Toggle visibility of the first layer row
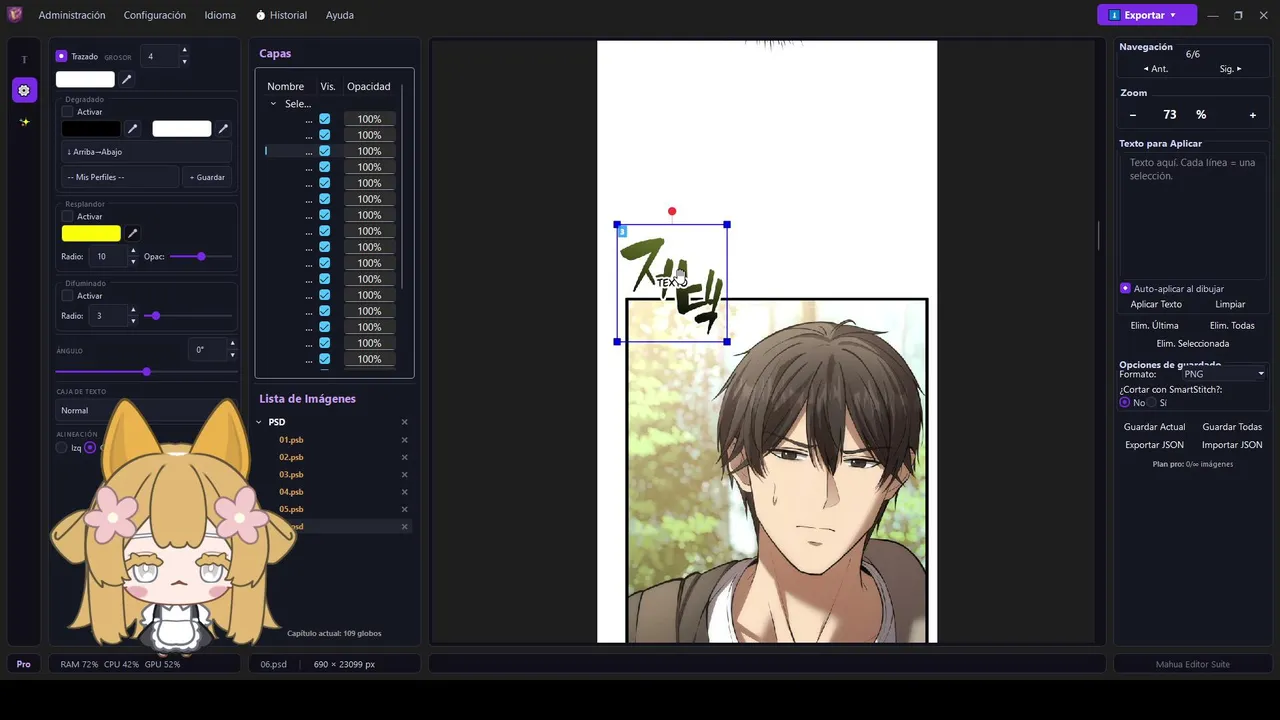This screenshot has width=1280, height=720. click(x=324, y=119)
